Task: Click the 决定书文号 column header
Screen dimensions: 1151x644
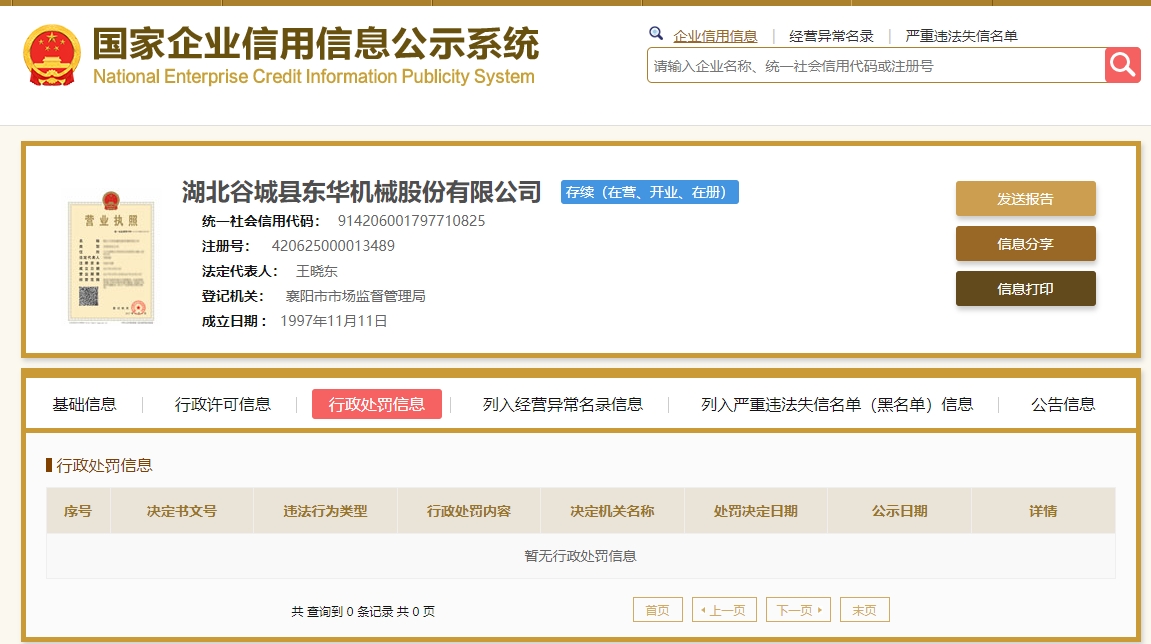Action: click(x=181, y=510)
